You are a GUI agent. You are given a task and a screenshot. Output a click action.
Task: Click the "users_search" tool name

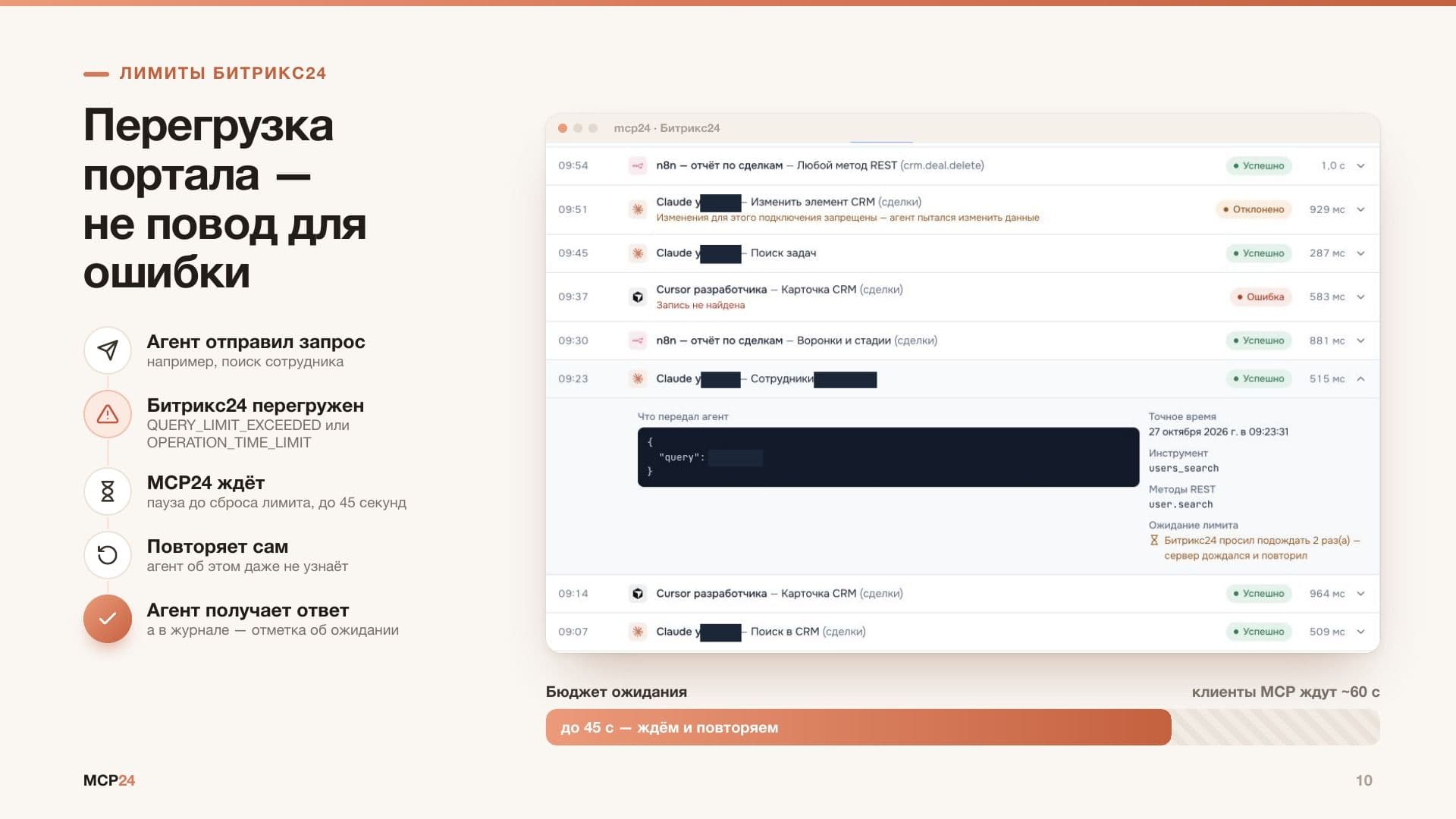[x=1184, y=468]
